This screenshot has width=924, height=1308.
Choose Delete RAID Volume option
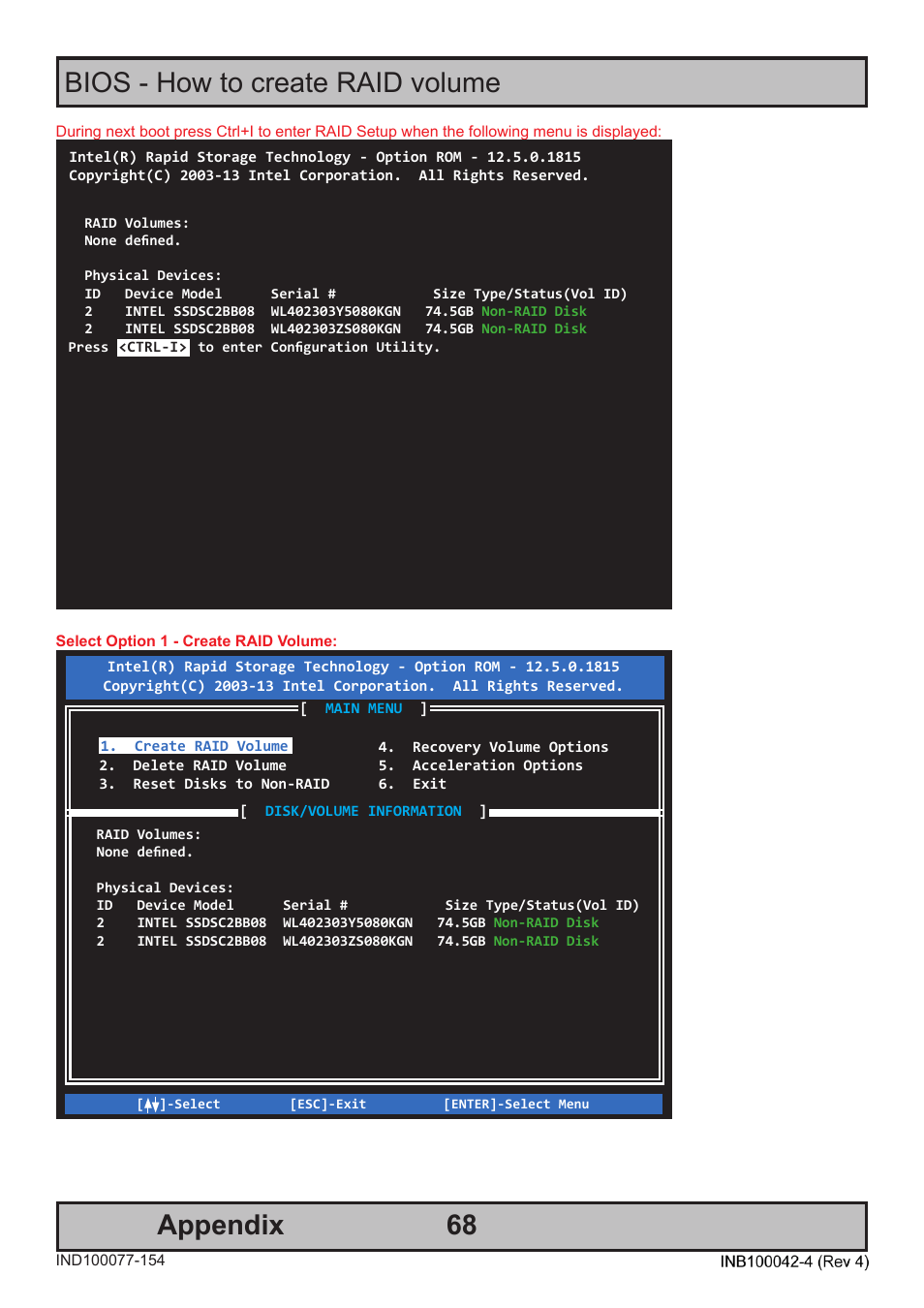193,765
